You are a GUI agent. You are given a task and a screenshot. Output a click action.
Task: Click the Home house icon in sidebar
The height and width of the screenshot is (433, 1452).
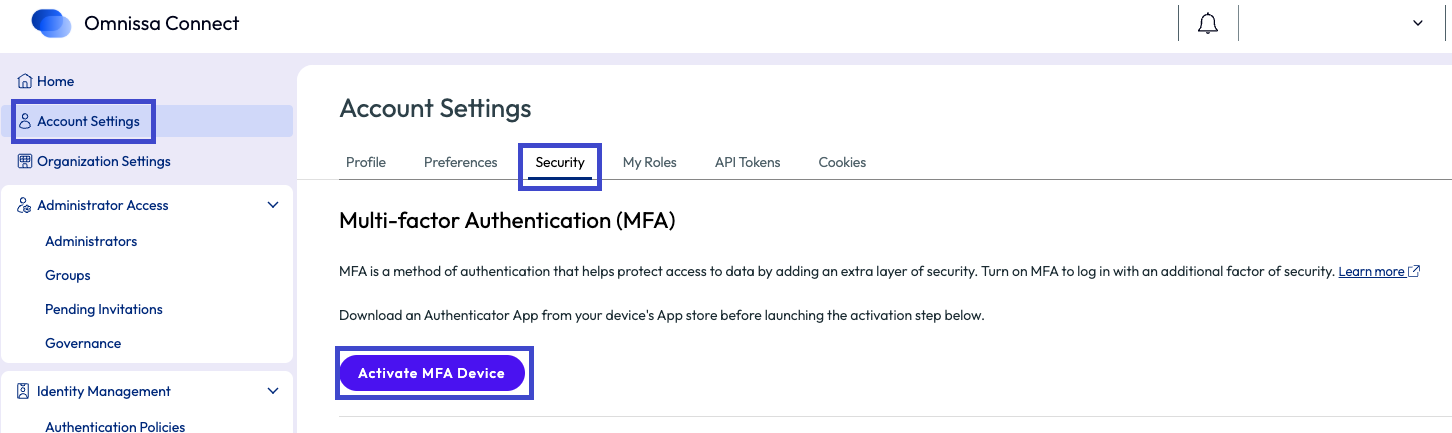coord(25,81)
